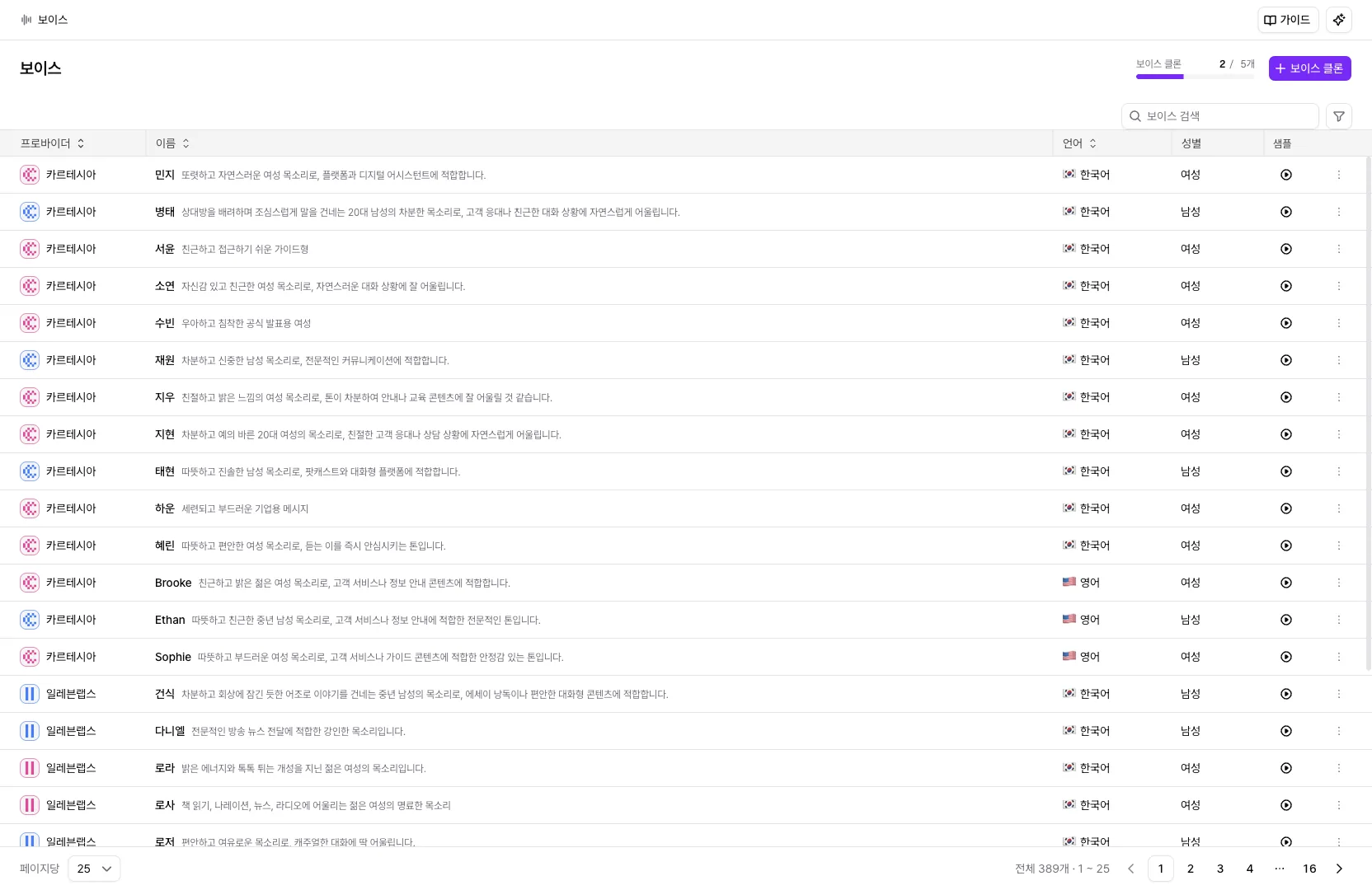
Task: Go to page 4
Action: [1250, 869]
